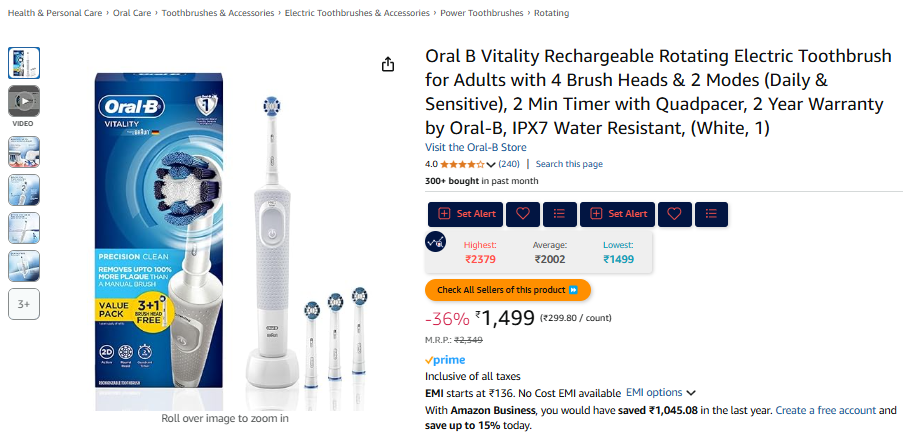
Task: Click the first Set Alert button
Action: (x=466, y=214)
